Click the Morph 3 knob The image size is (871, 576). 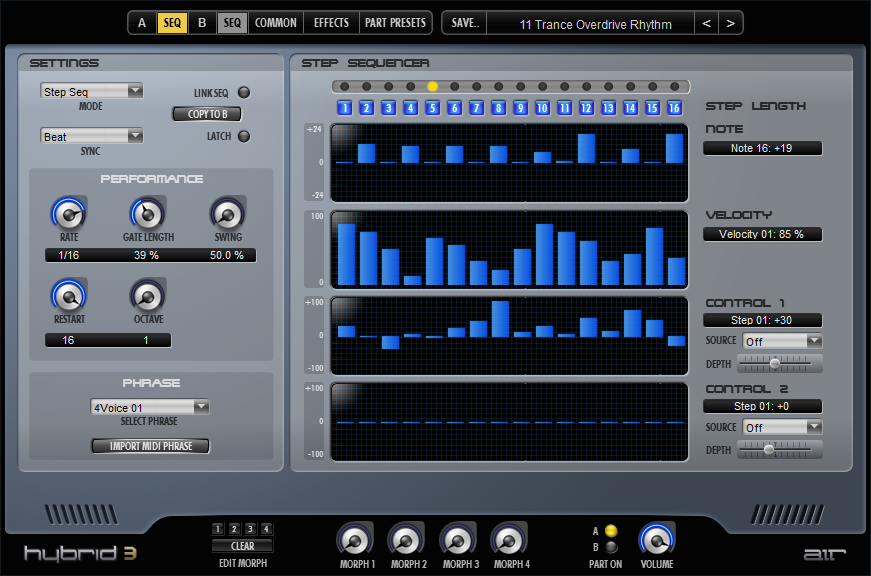458,540
